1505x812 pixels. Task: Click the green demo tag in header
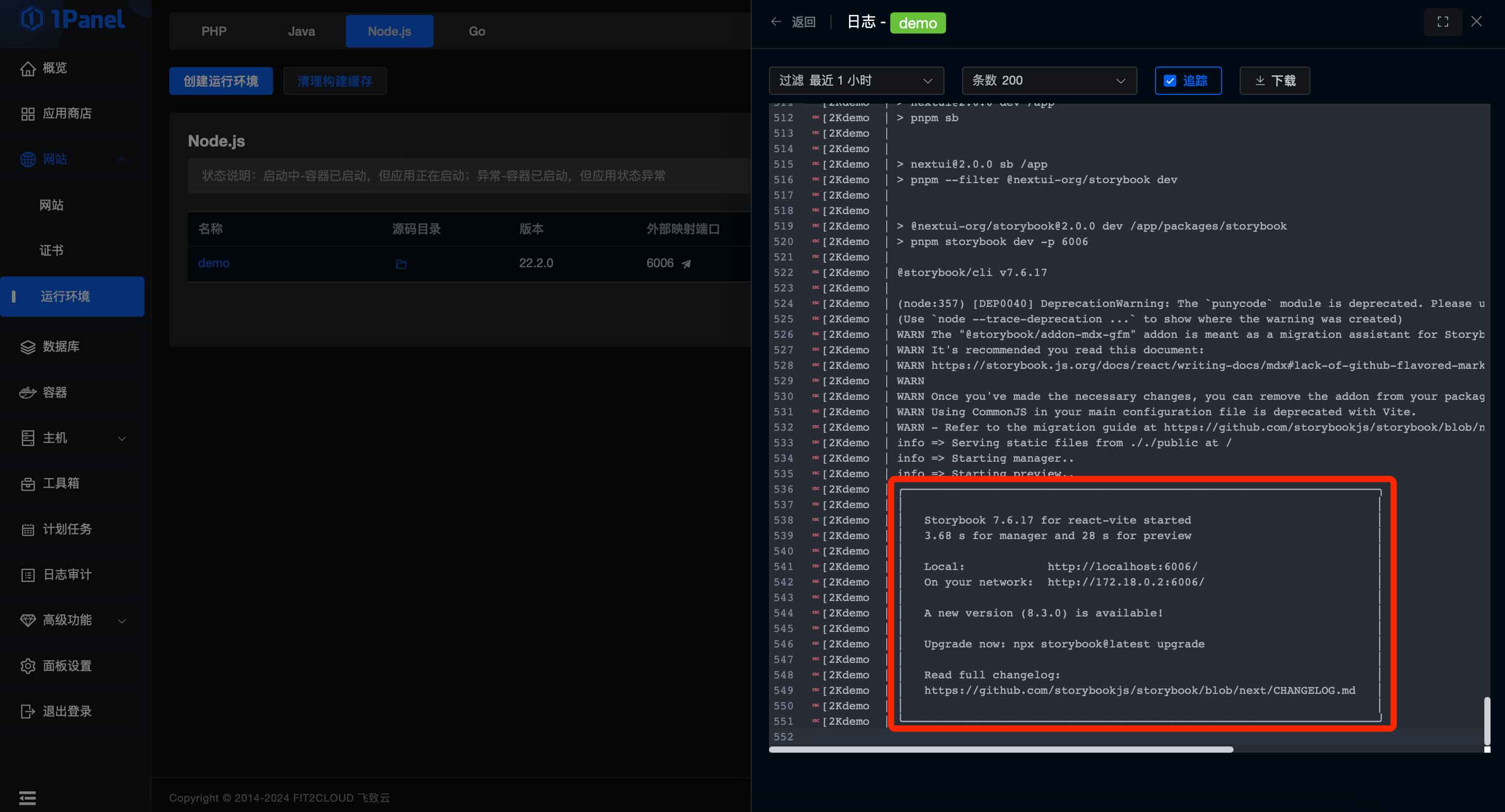point(918,23)
